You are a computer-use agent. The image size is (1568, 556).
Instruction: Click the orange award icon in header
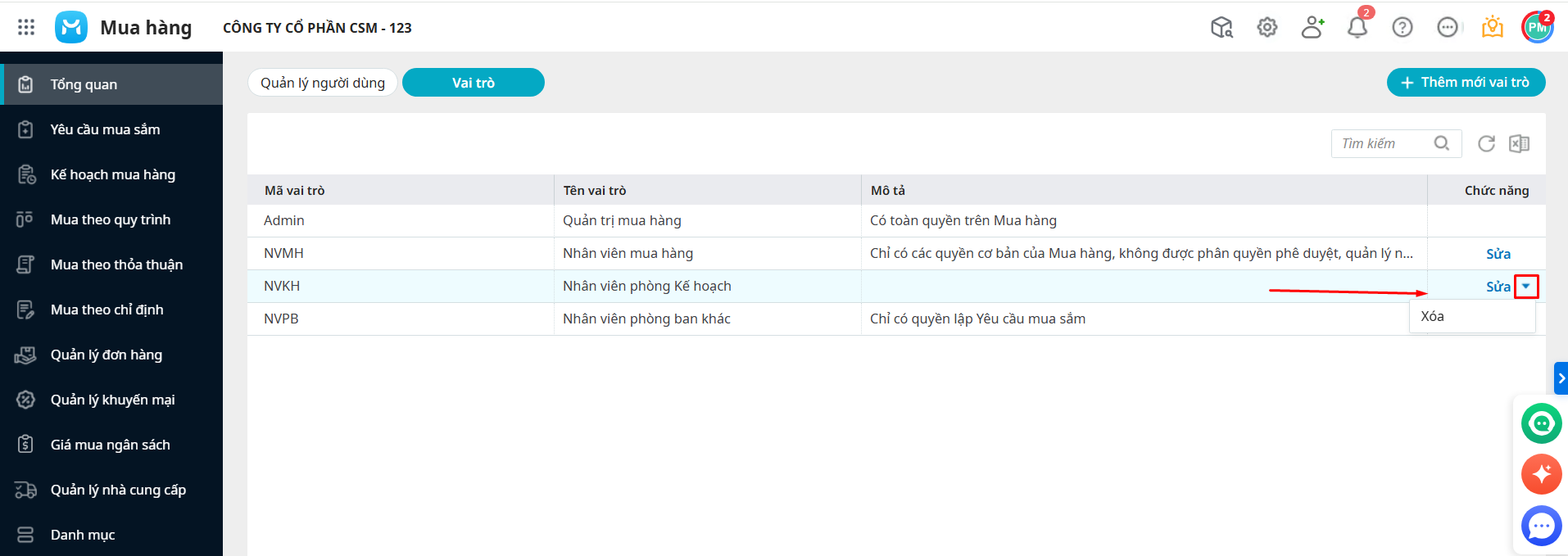click(1493, 27)
